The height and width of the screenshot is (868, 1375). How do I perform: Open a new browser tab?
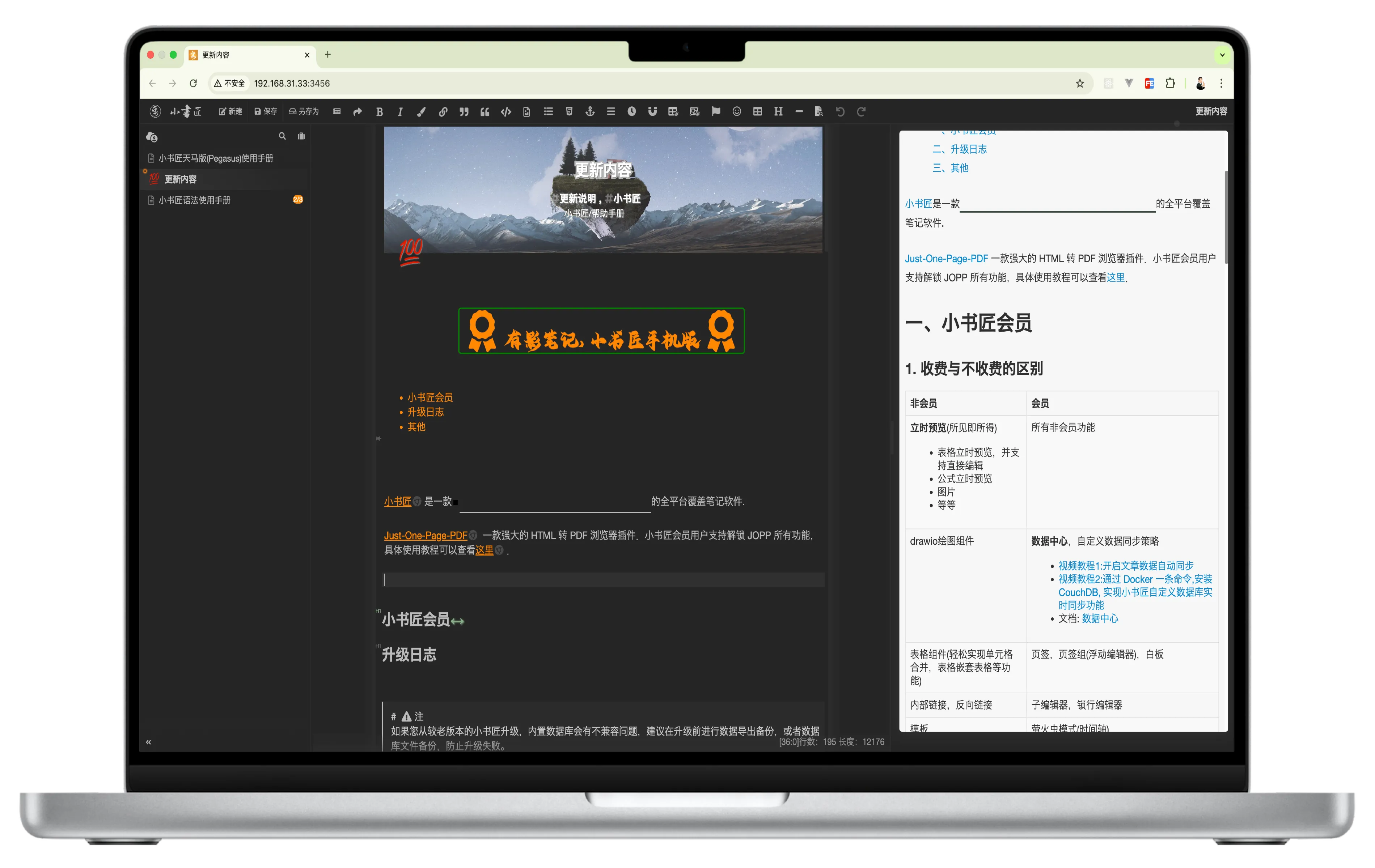[x=328, y=55]
